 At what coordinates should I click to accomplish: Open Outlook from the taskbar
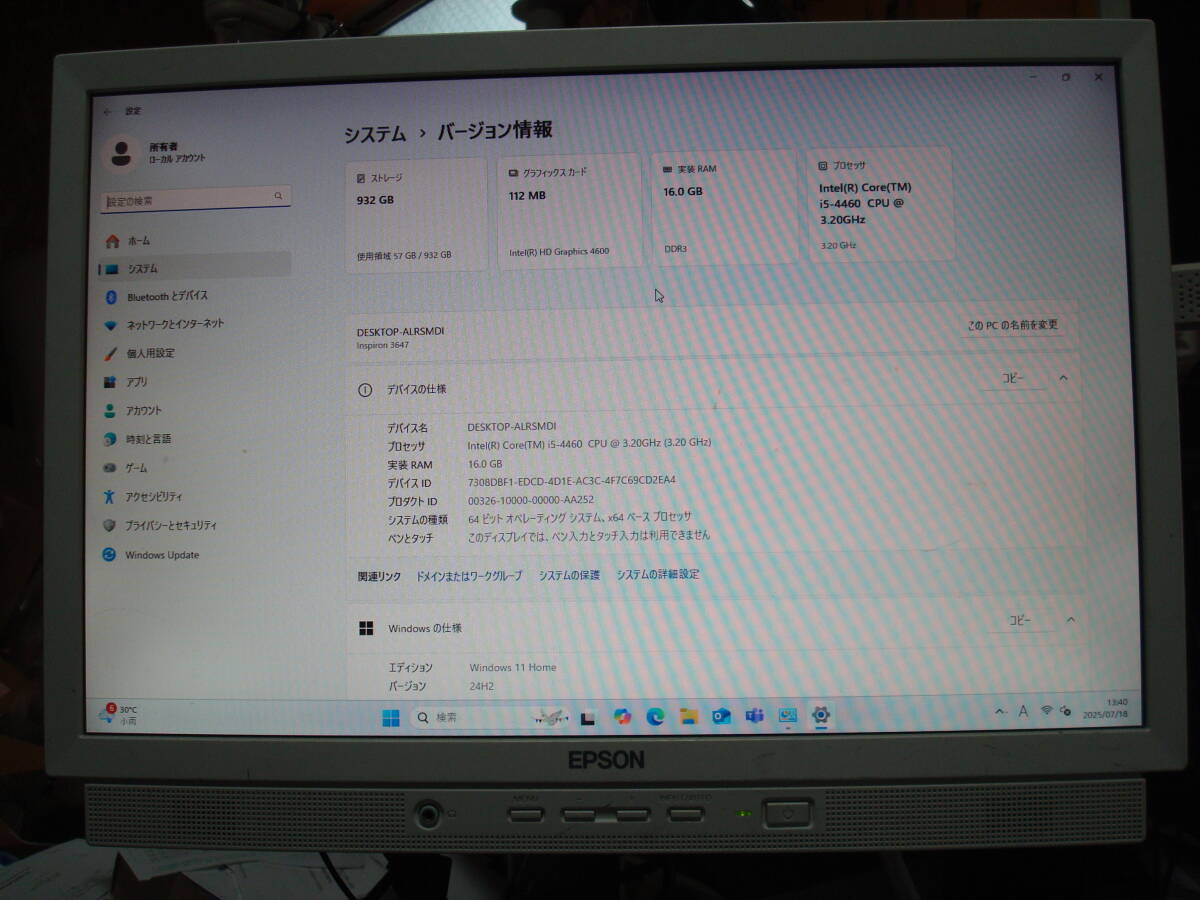(x=721, y=716)
